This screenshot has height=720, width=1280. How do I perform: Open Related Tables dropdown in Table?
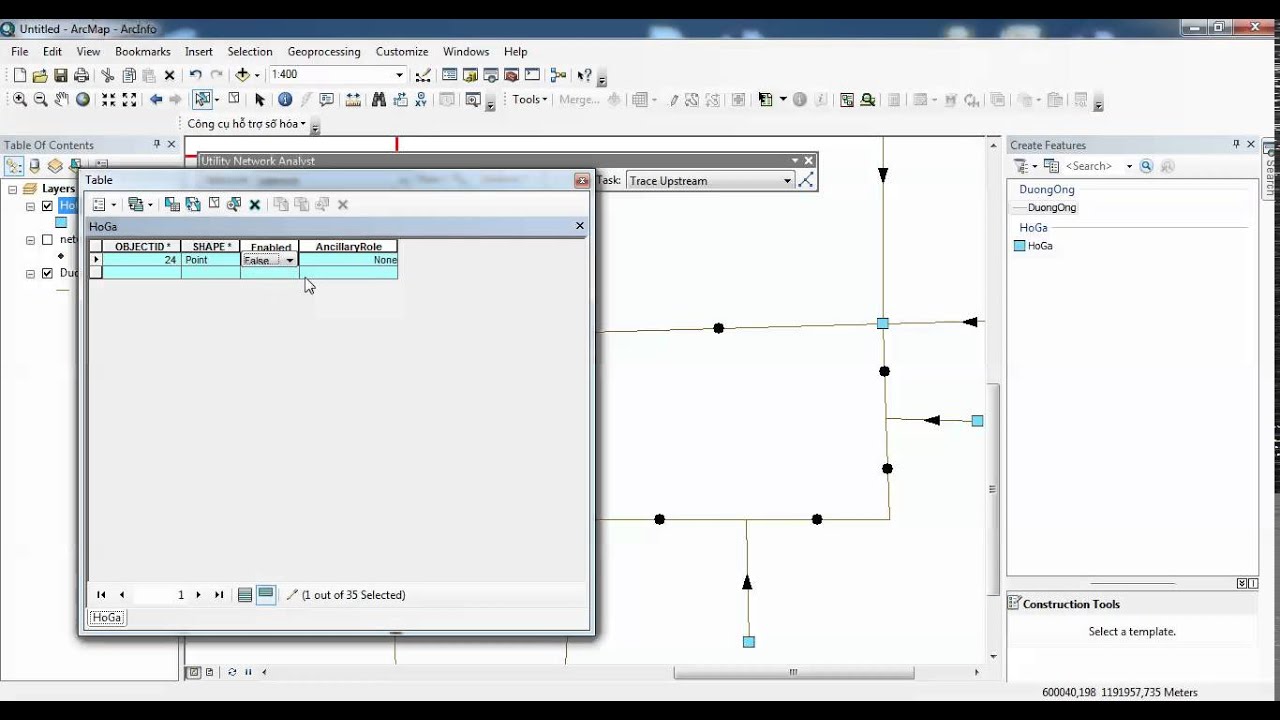point(140,204)
